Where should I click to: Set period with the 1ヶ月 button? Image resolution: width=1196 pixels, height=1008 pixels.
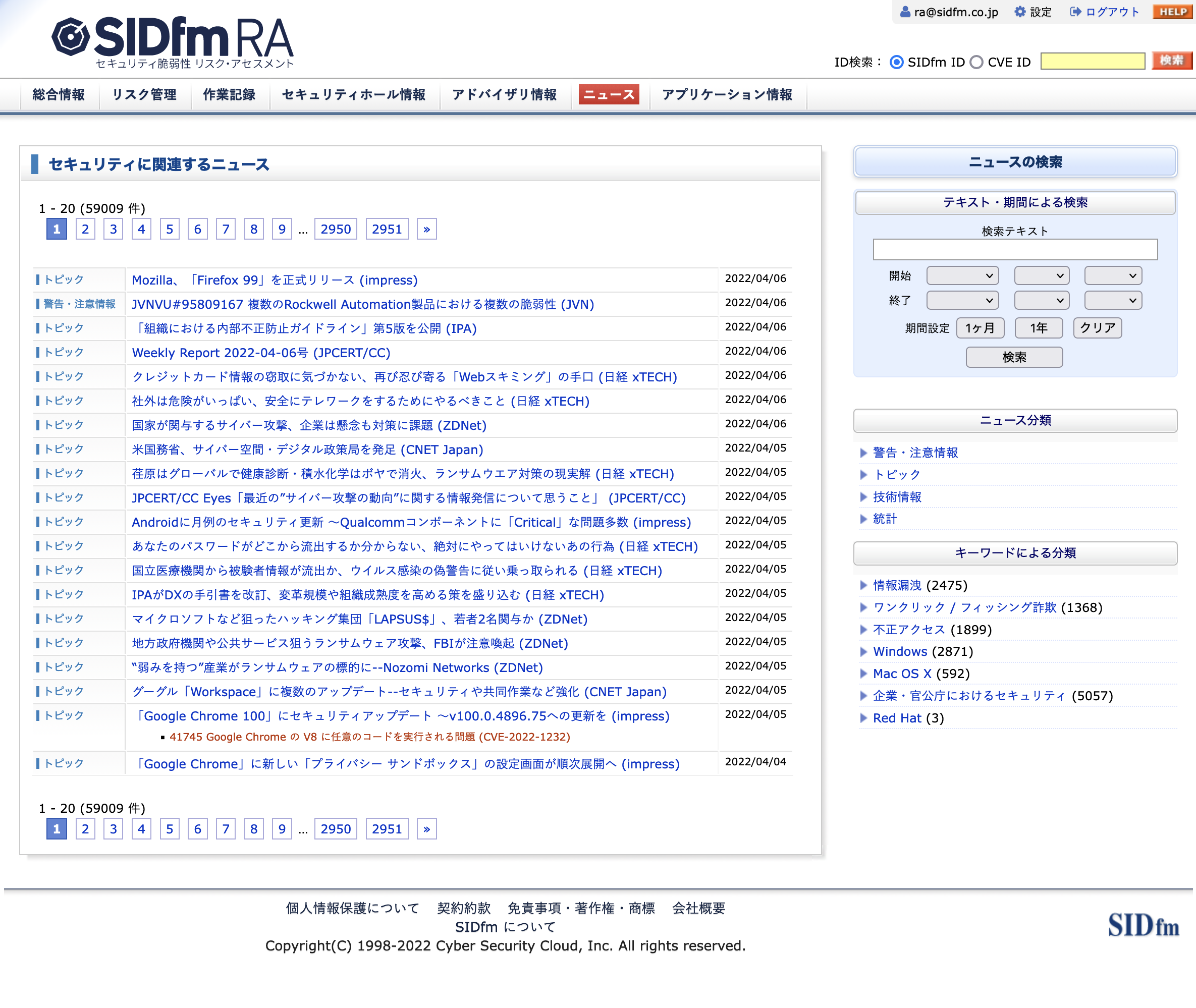980,328
